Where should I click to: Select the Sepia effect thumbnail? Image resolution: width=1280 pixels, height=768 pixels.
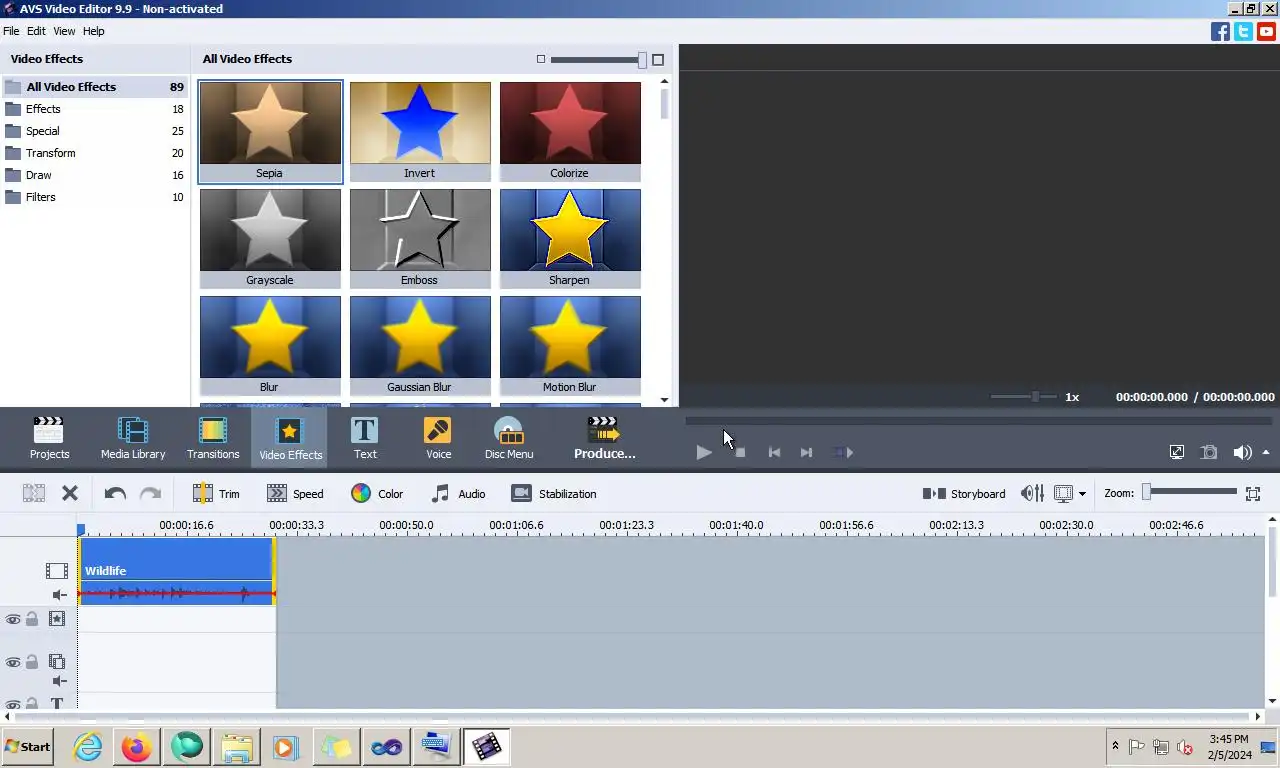tap(270, 132)
